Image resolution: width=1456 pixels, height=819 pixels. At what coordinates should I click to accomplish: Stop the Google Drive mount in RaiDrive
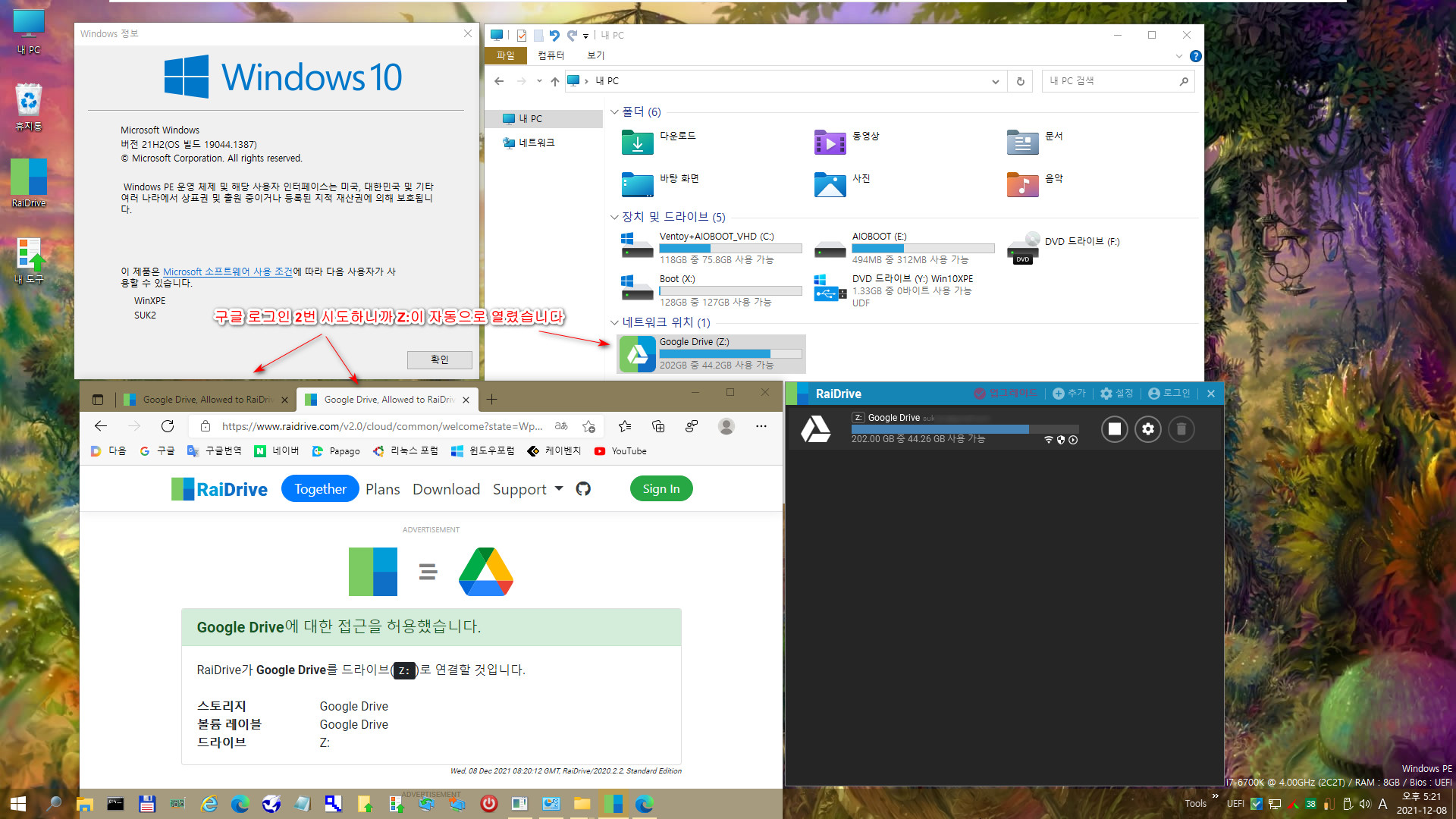(x=1114, y=429)
